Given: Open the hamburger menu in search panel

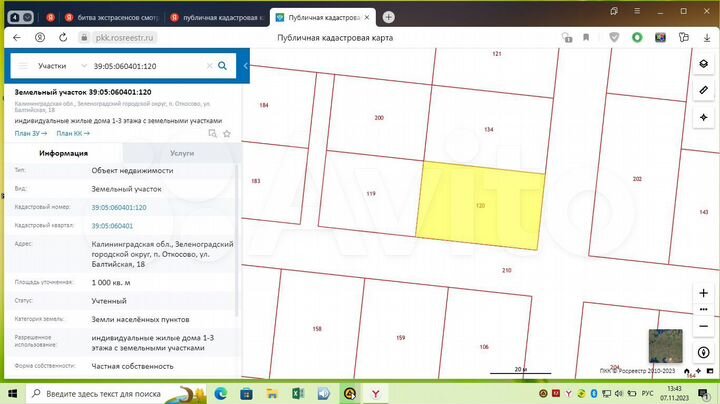Looking at the screenshot, I should point(21,66).
